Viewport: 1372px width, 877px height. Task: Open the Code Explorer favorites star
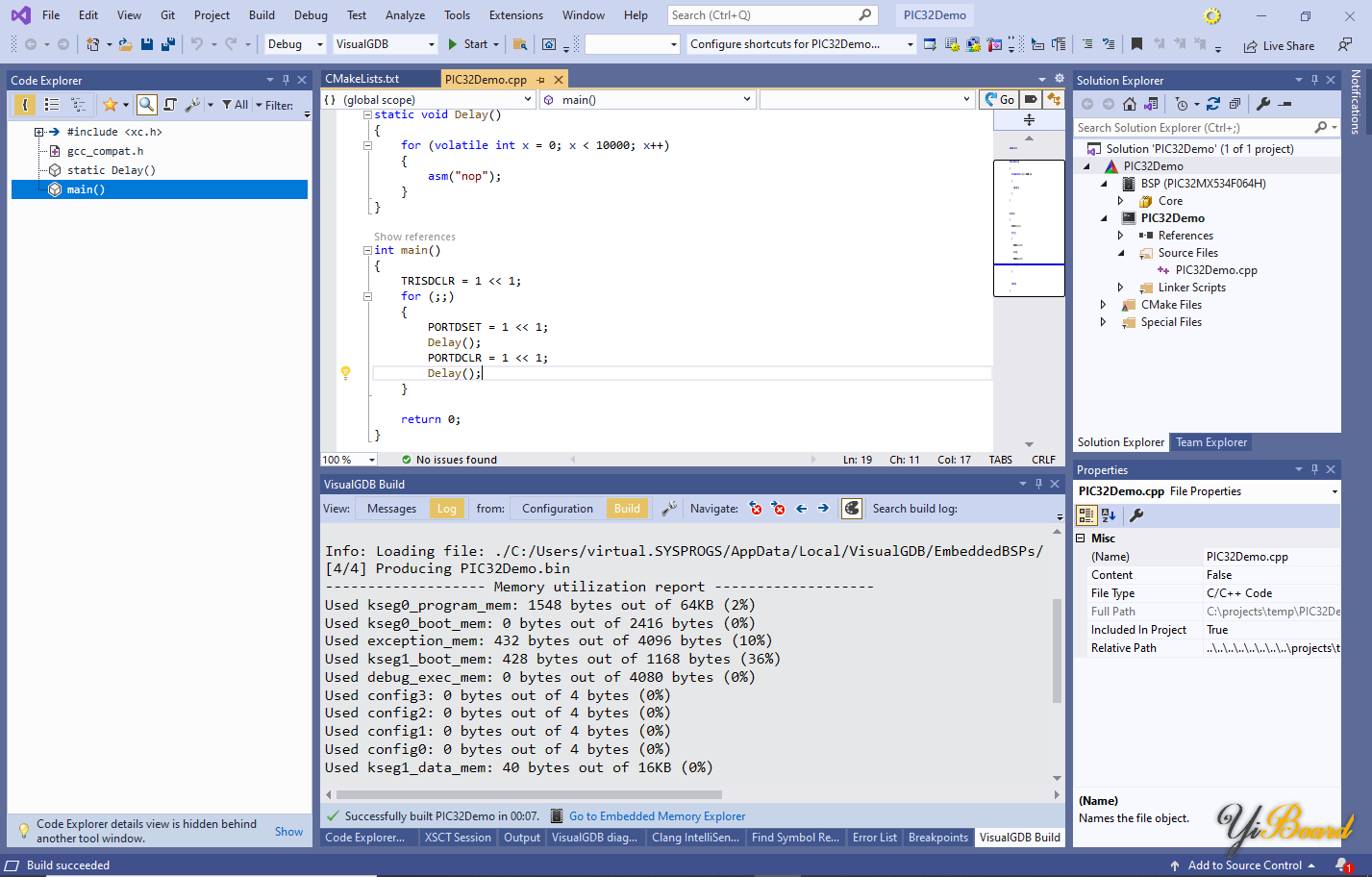coord(111,105)
